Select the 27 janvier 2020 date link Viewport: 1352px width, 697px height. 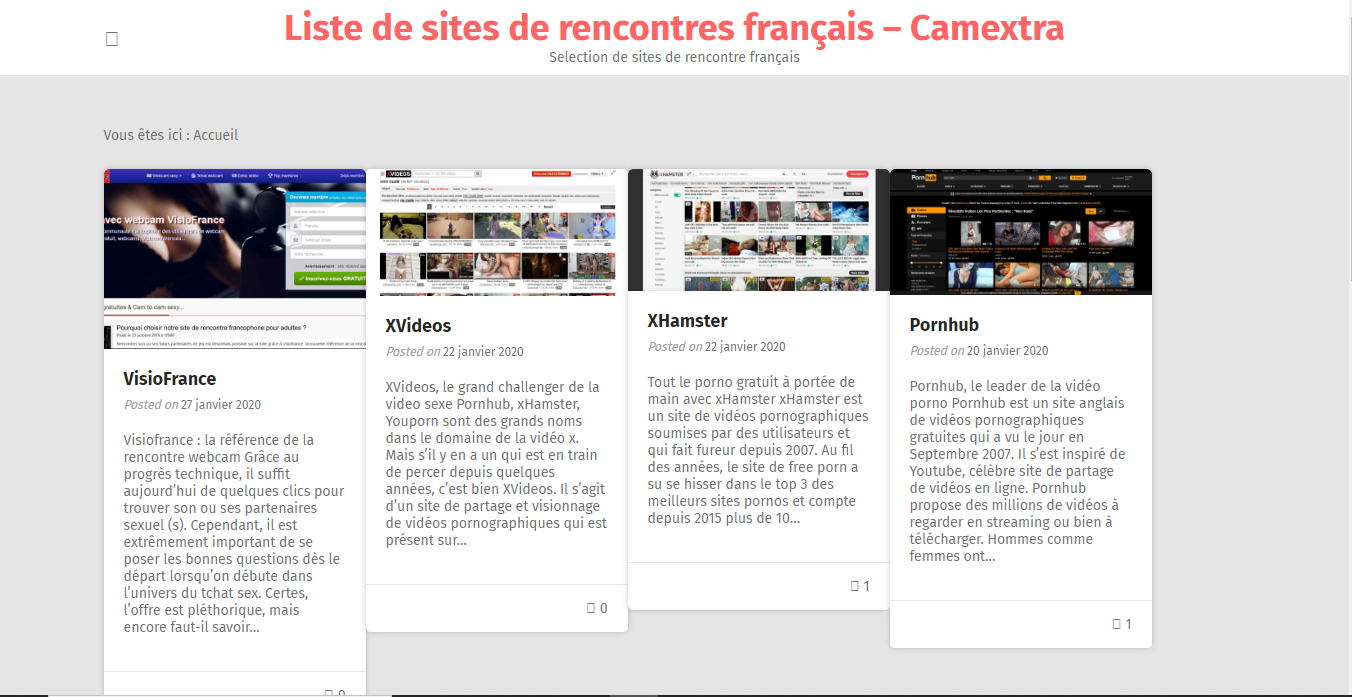click(221, 405)
